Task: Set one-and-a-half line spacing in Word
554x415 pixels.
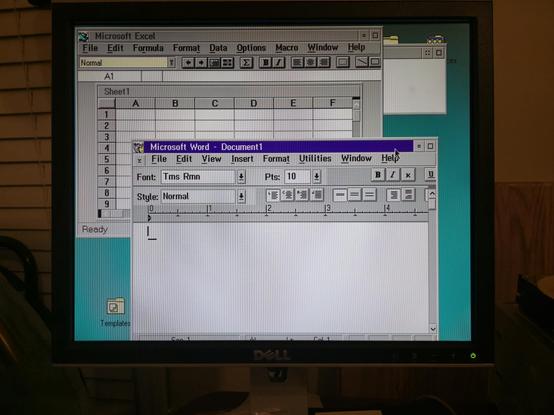Action: pyautogui.click(x=354, y=195)
